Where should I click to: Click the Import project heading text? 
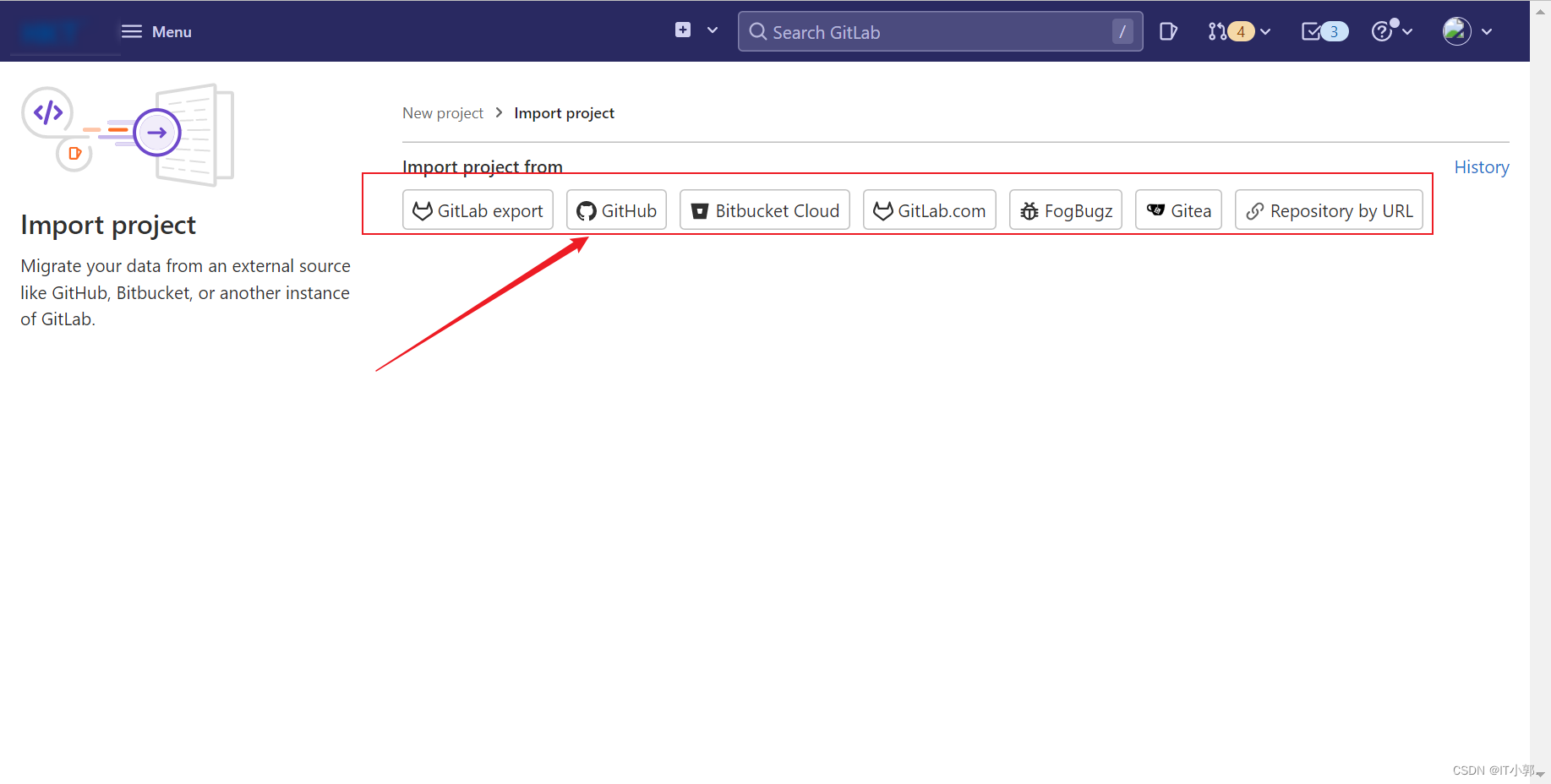point(108,225)
